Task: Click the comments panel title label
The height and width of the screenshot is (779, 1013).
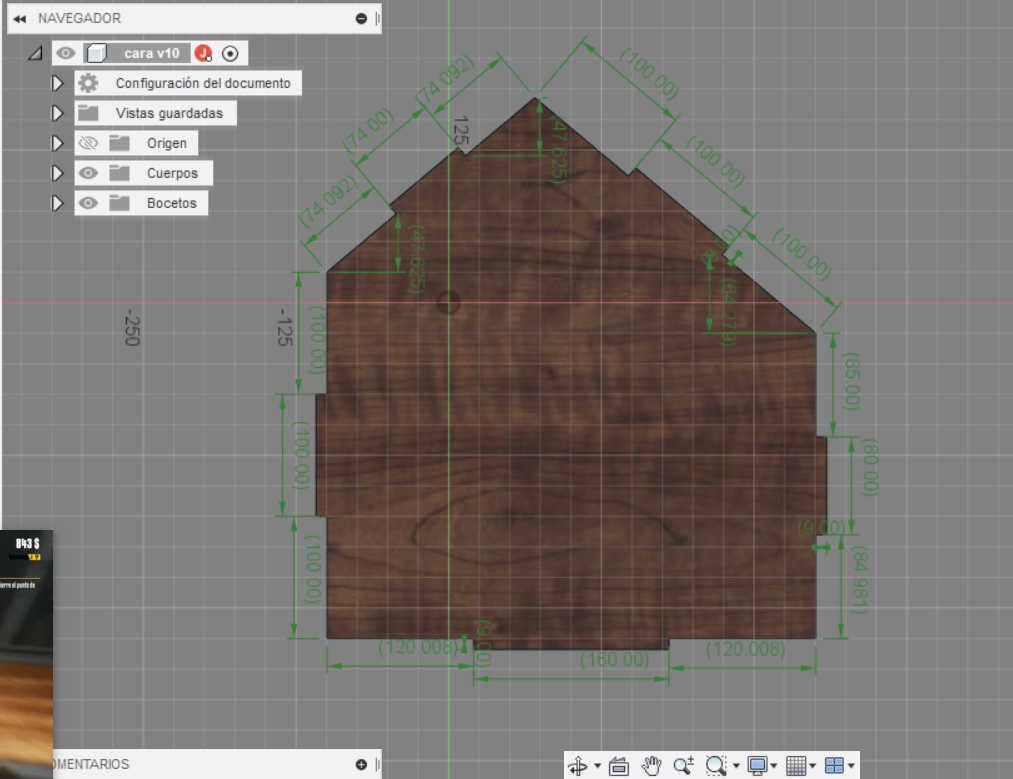Action: tap(90, 764)
